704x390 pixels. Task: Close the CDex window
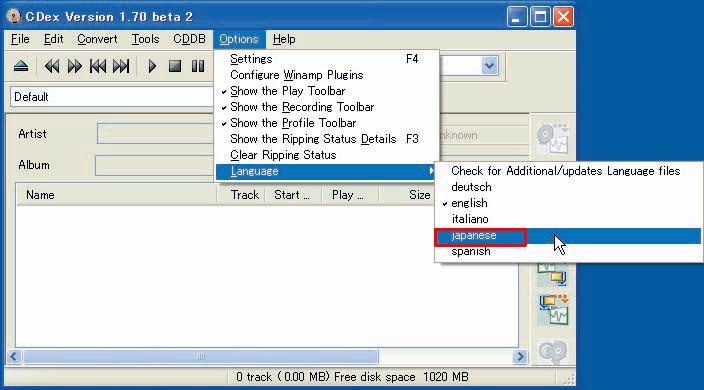(563, 18)
